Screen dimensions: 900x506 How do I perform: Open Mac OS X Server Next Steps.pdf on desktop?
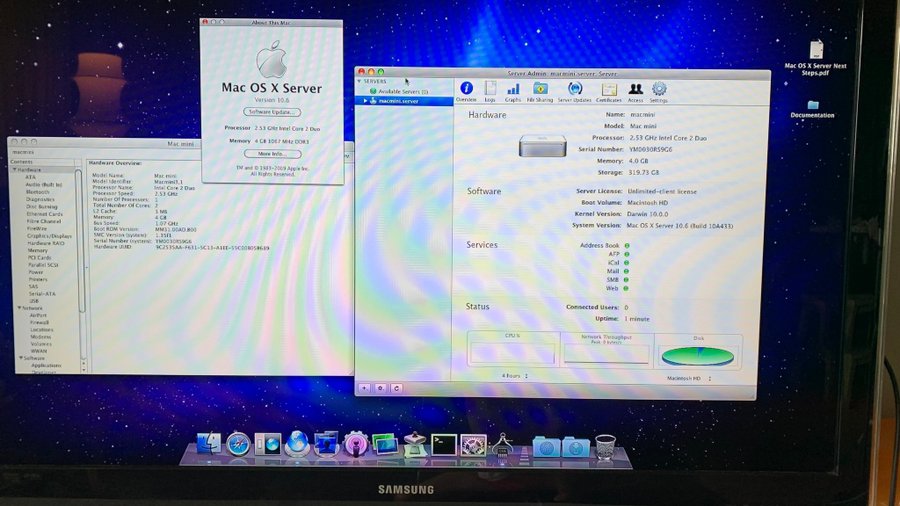pyautogui.click(x=816, y=59)
